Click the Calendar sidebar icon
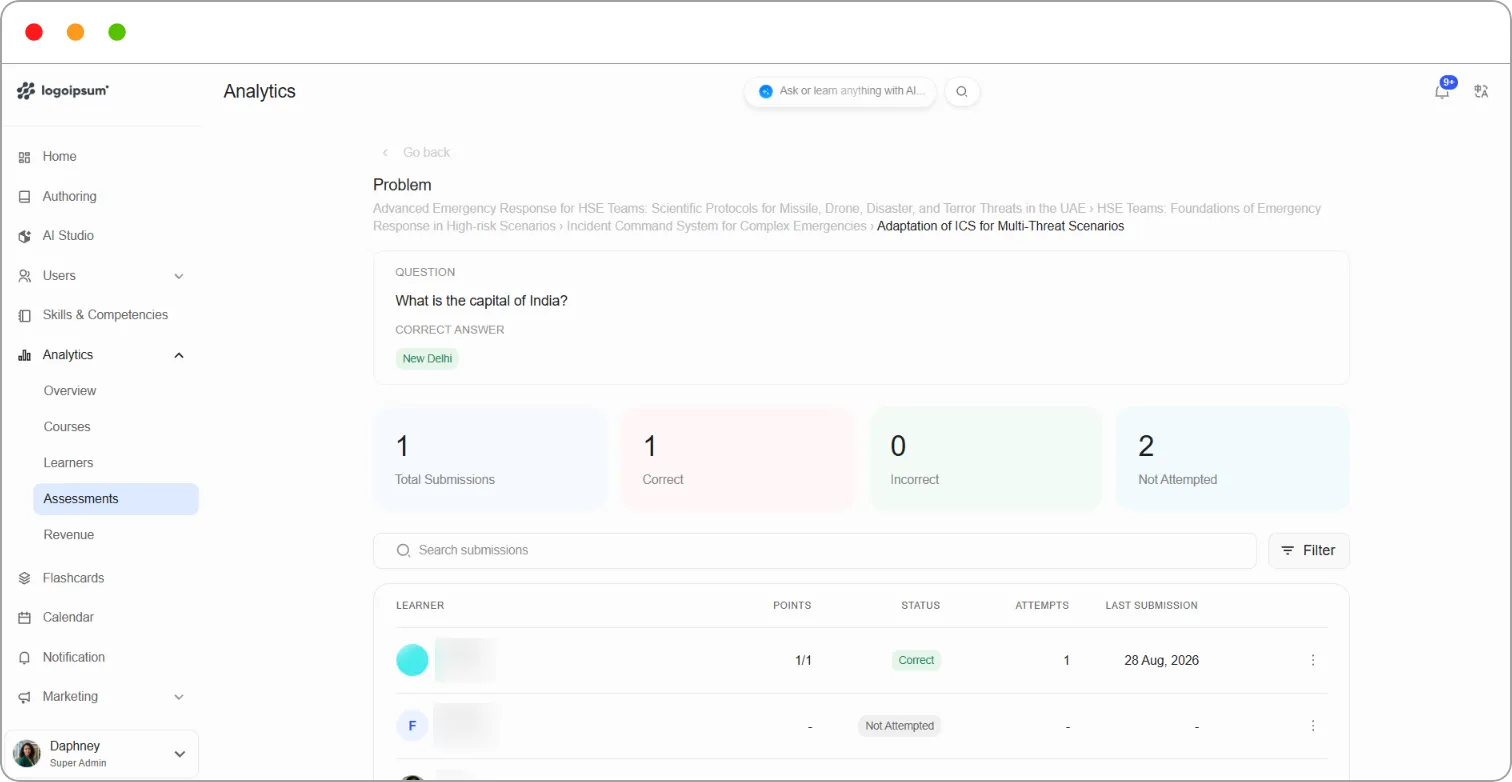The height and width of the screenshot is (782, 1512). (25, 618)
